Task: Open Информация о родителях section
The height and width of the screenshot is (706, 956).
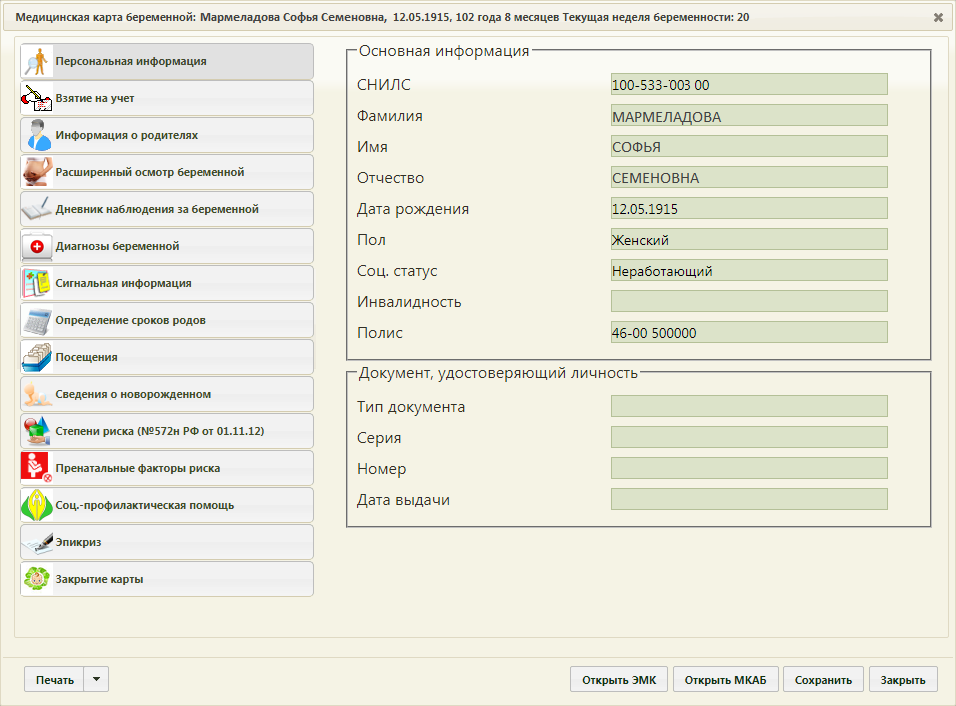Action: 167,135
